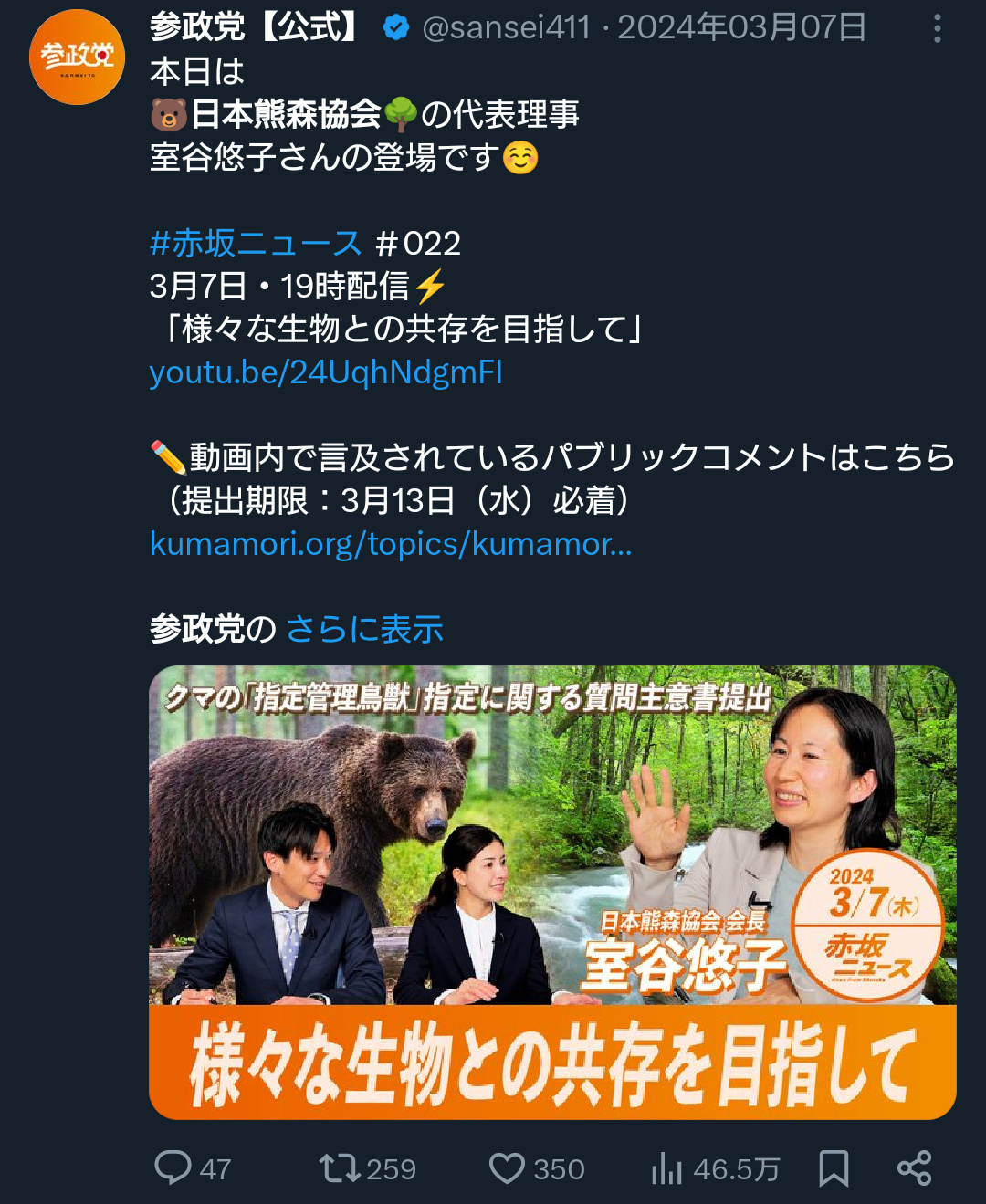Open the youtu.be/24UqhNdgmFI link
The height and width of the screenshot is (1204, 986).
point(326,372)
